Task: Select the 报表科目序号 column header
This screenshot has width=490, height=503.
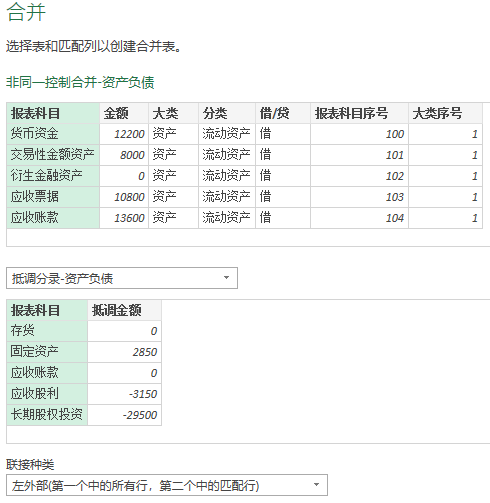Action: point(359,113)
